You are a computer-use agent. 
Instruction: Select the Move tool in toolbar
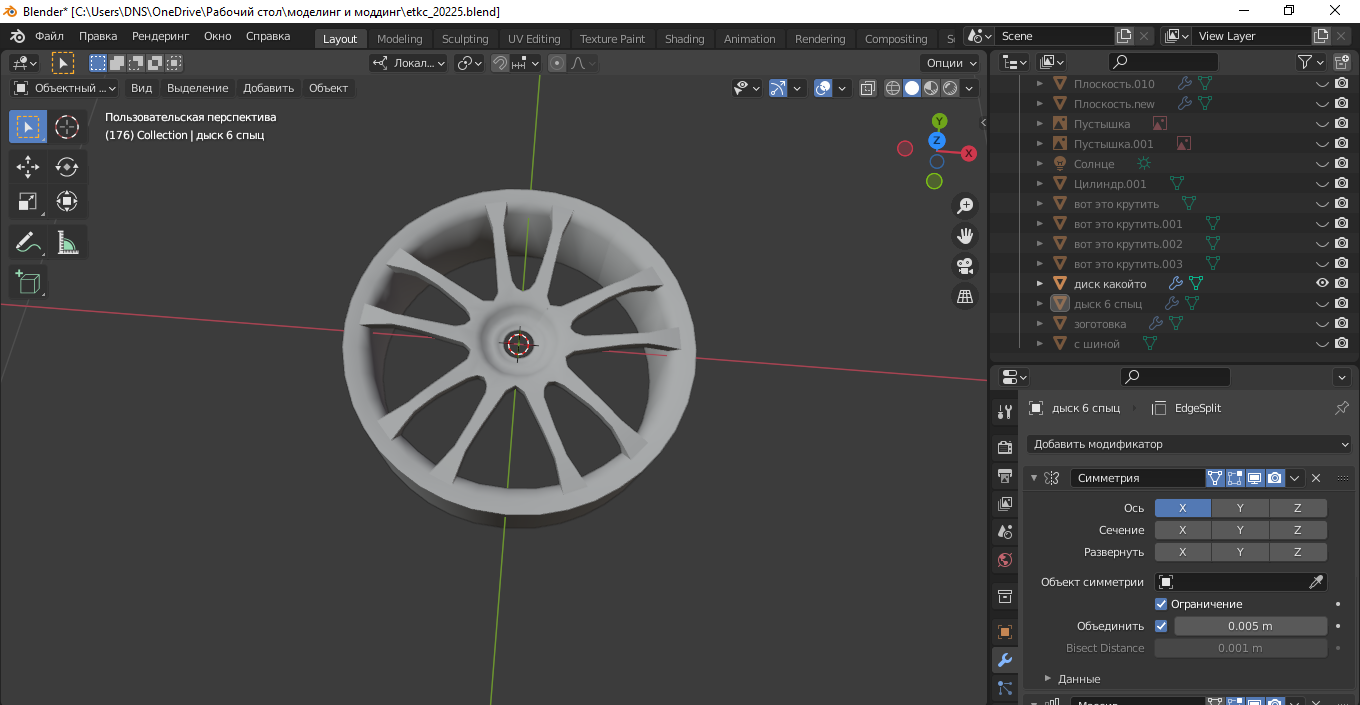28,166
